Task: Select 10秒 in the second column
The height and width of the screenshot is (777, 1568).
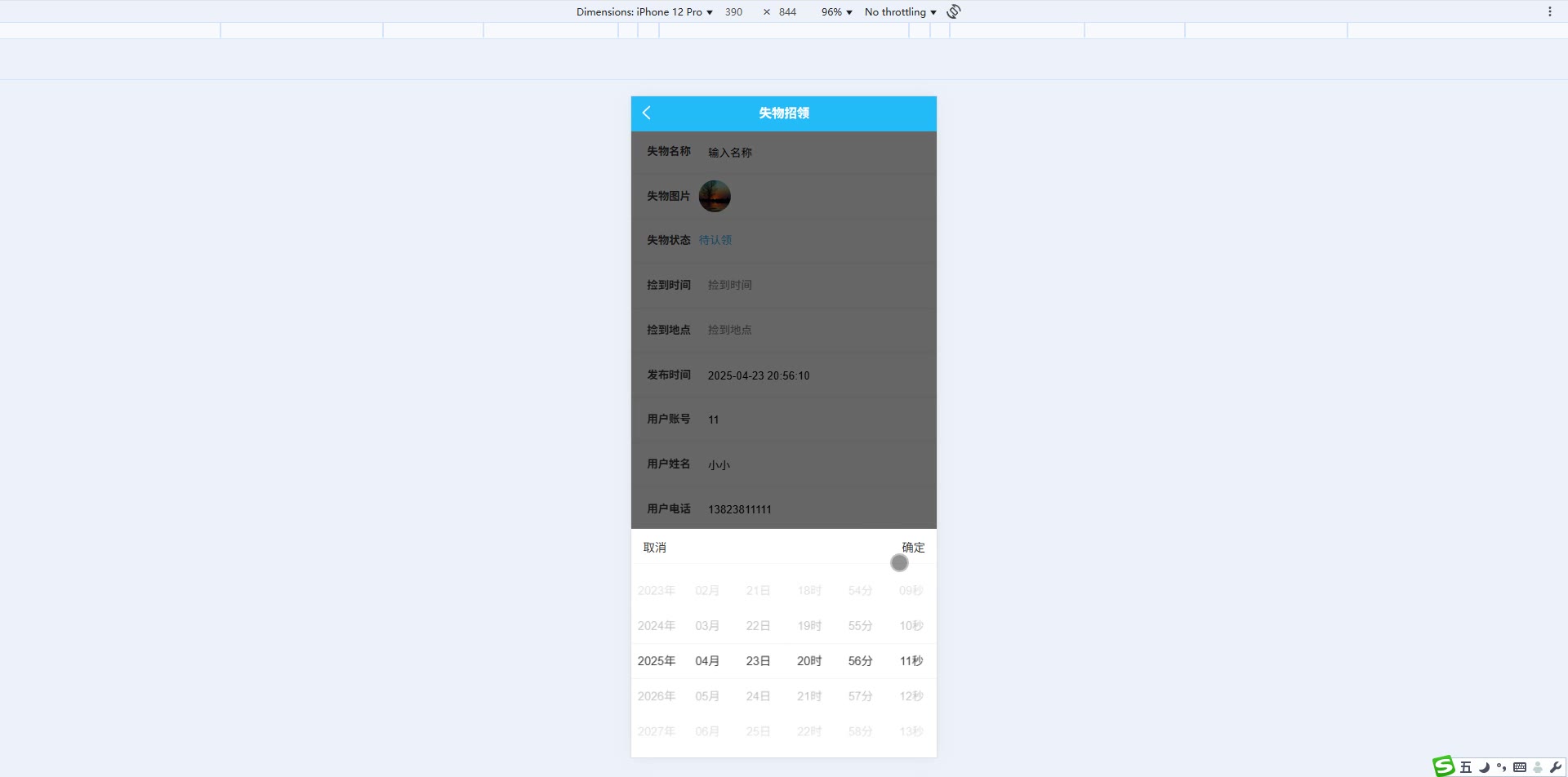Action: pyautogui.click(x=911, y=626)
